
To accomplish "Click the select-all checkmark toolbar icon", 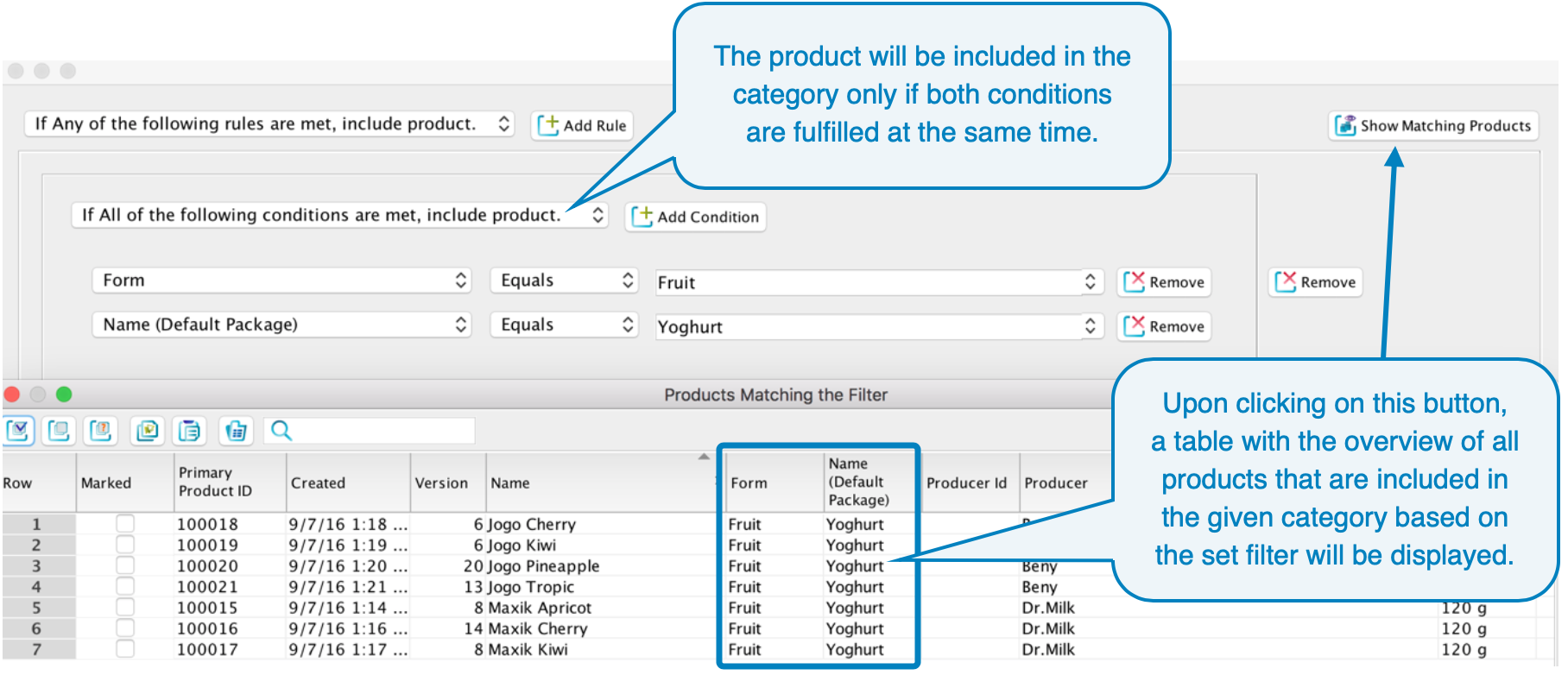I will click(18, 430).
